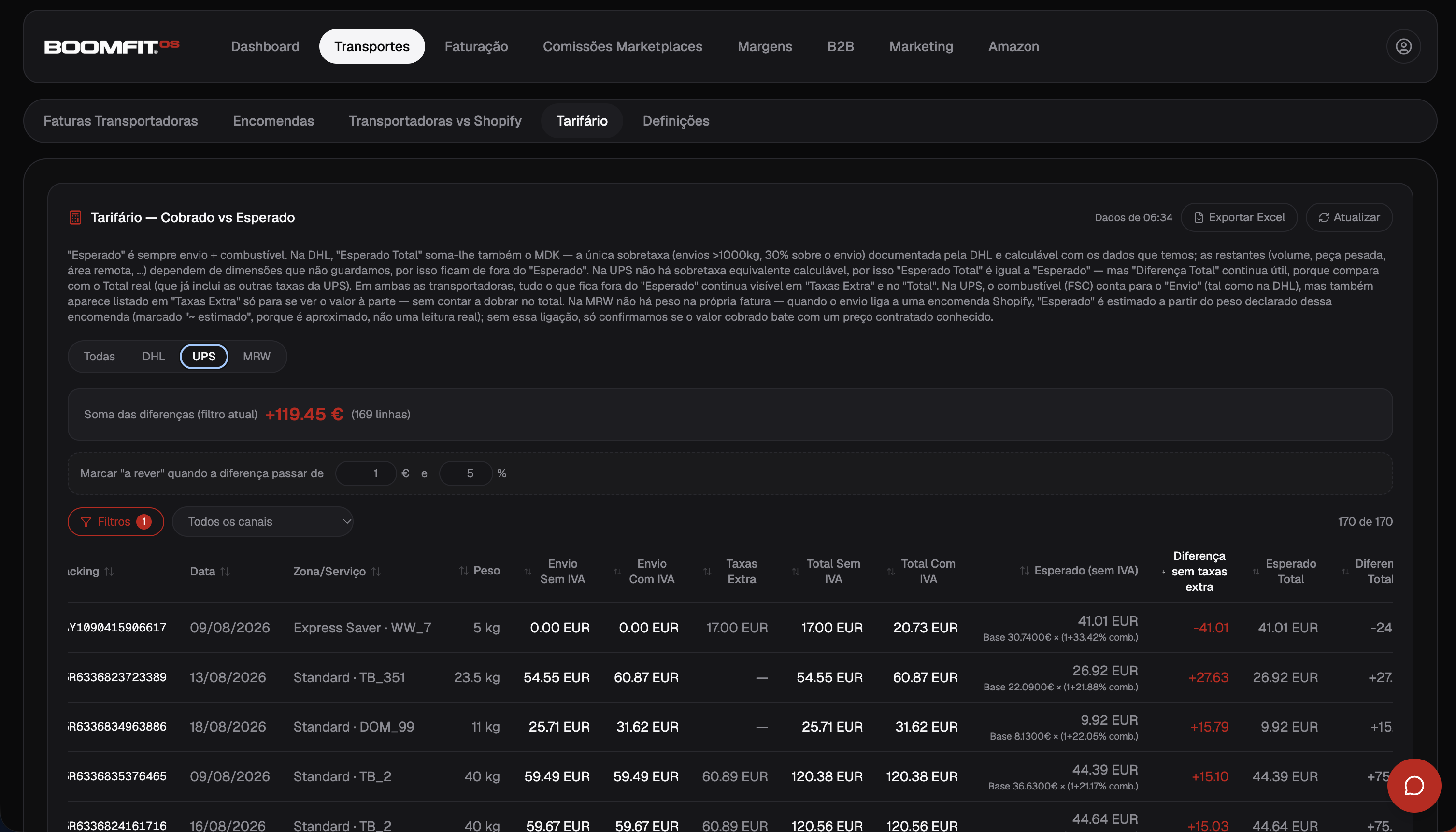Click the B2B nav item
Viewport: 1456px width, 832px height.
tap(840, 46)
